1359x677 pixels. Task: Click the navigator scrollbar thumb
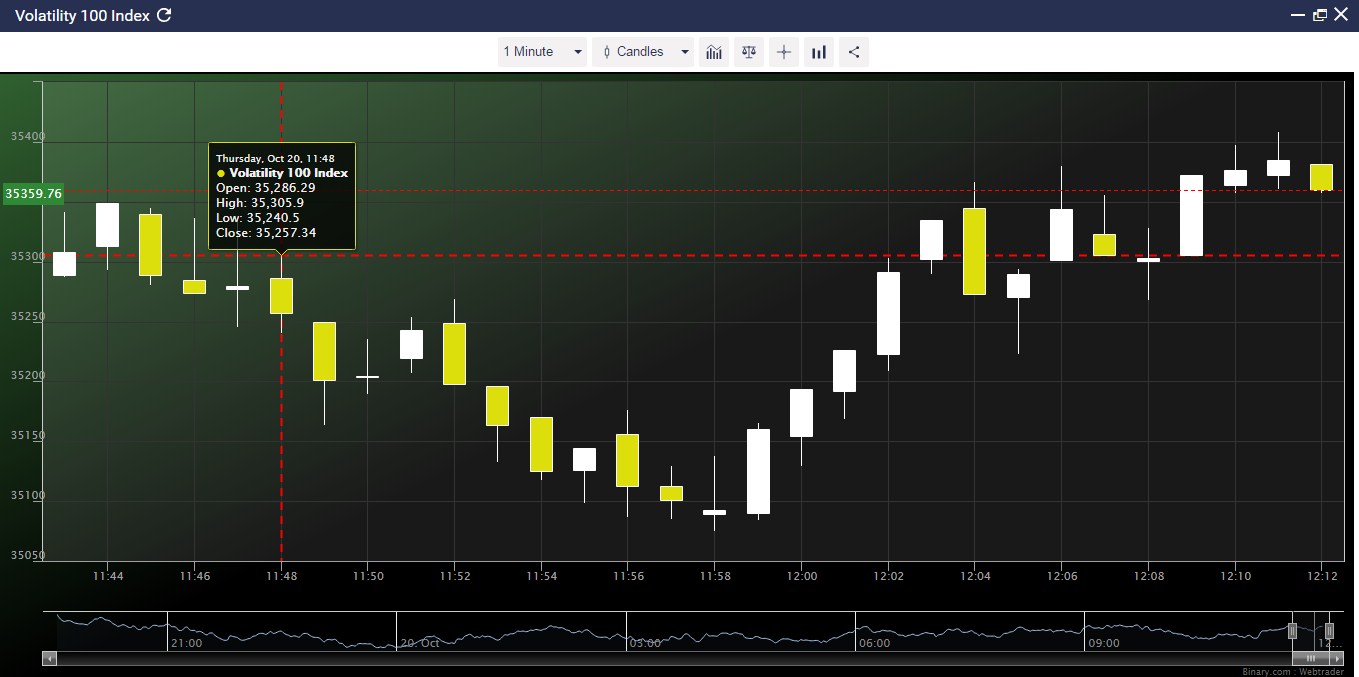click(x=1311, y=659)
